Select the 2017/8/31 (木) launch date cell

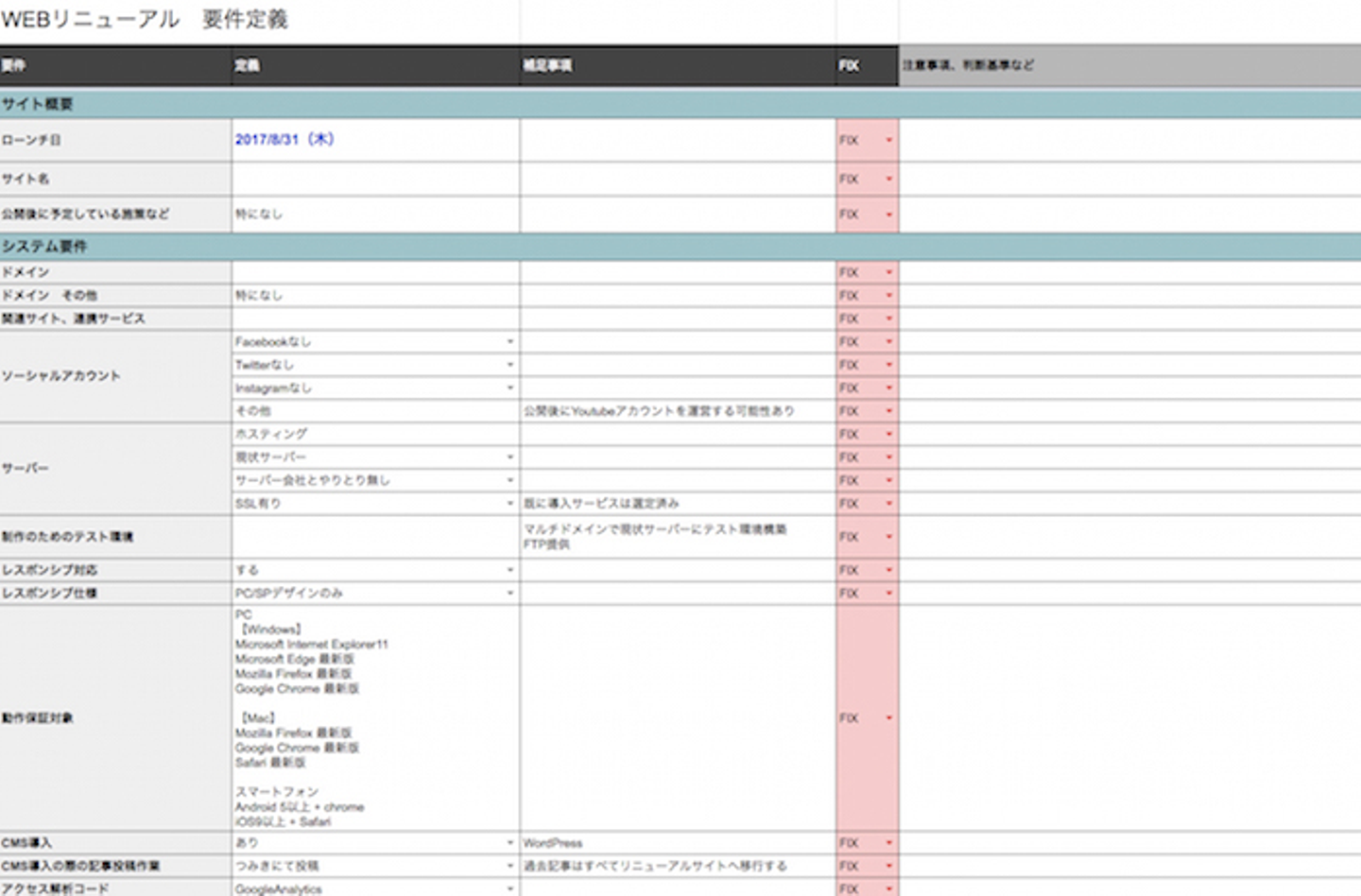(x=375, y=140)
